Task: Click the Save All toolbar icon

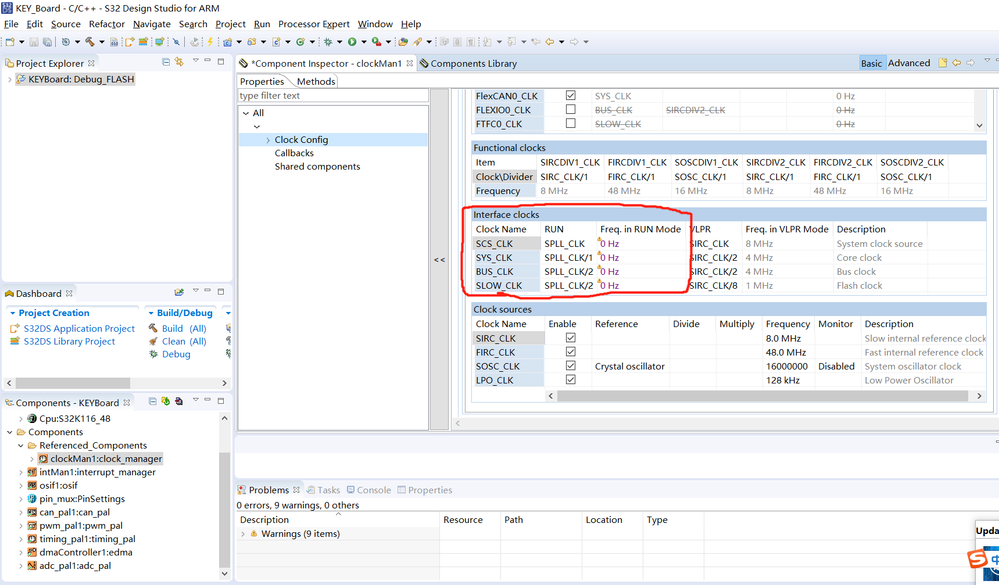Action: tap(47, 42)
